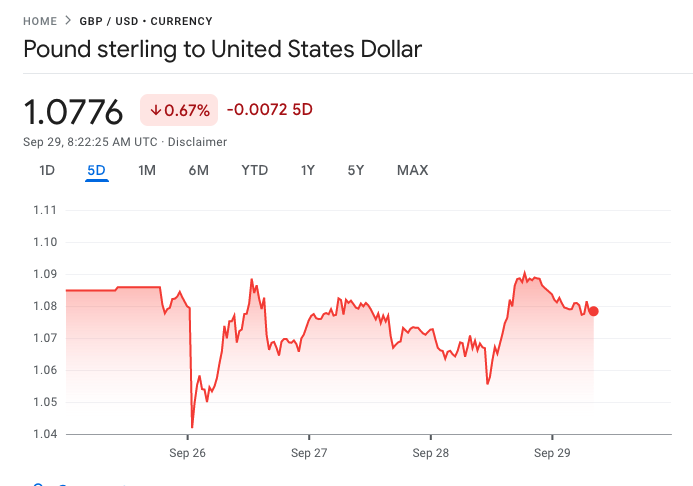The image size is (693, 486).
Task: Click the GBP / USD breadcrumb text
Action: pos(109,21)
